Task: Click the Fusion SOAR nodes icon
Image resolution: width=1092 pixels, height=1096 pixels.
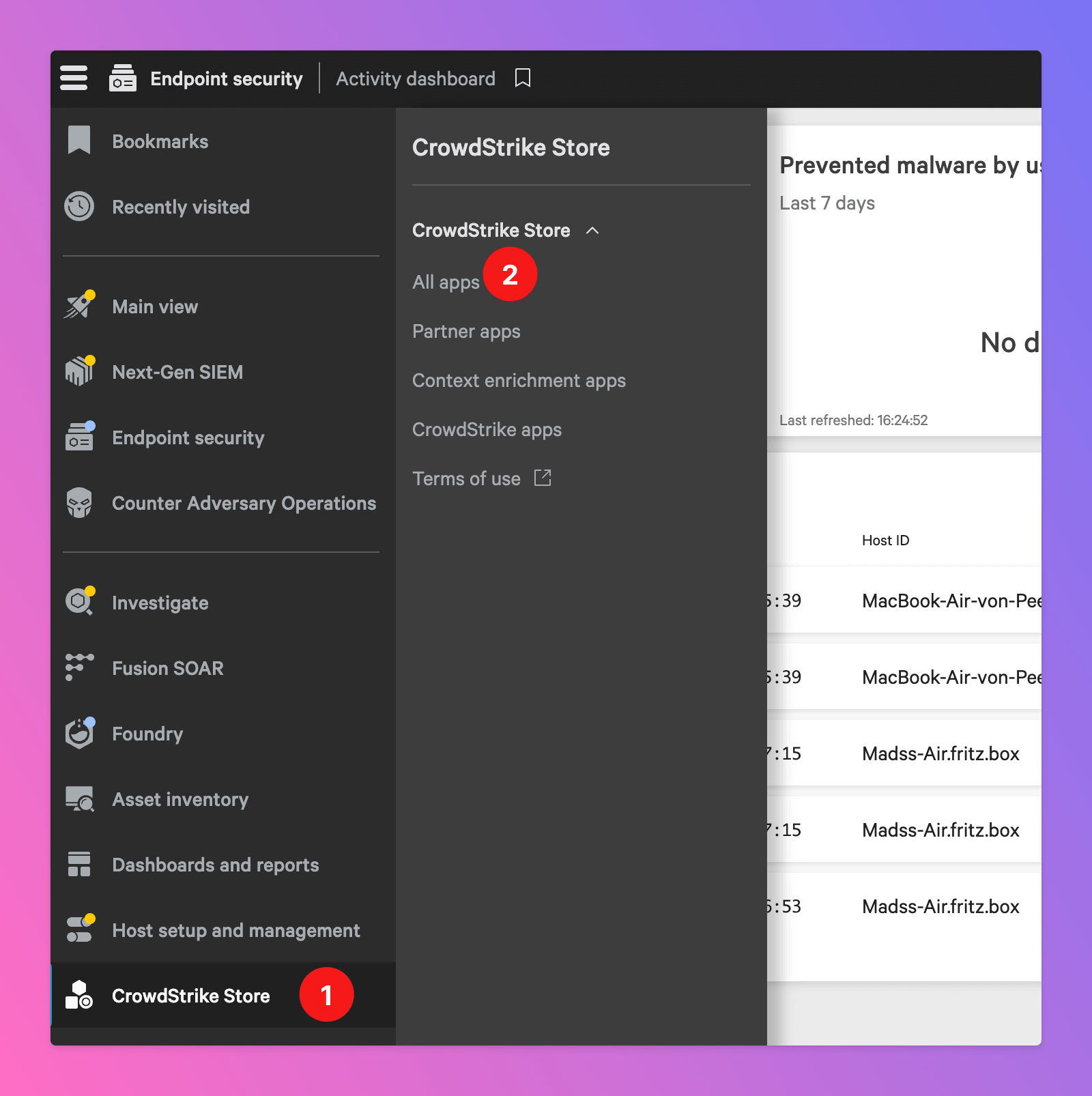Action: [79, 667]
